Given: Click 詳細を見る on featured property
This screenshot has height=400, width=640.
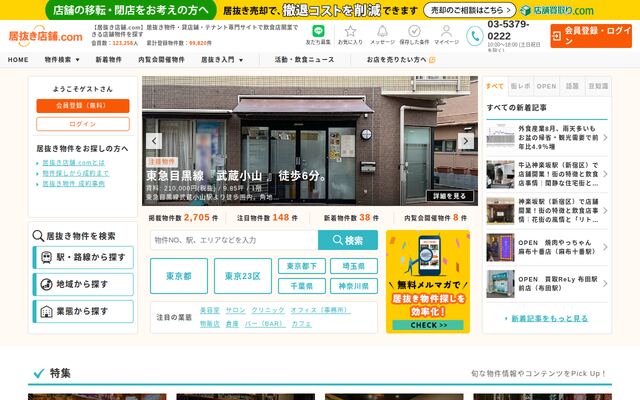Looking at the screenshot, I should (449, 196).
